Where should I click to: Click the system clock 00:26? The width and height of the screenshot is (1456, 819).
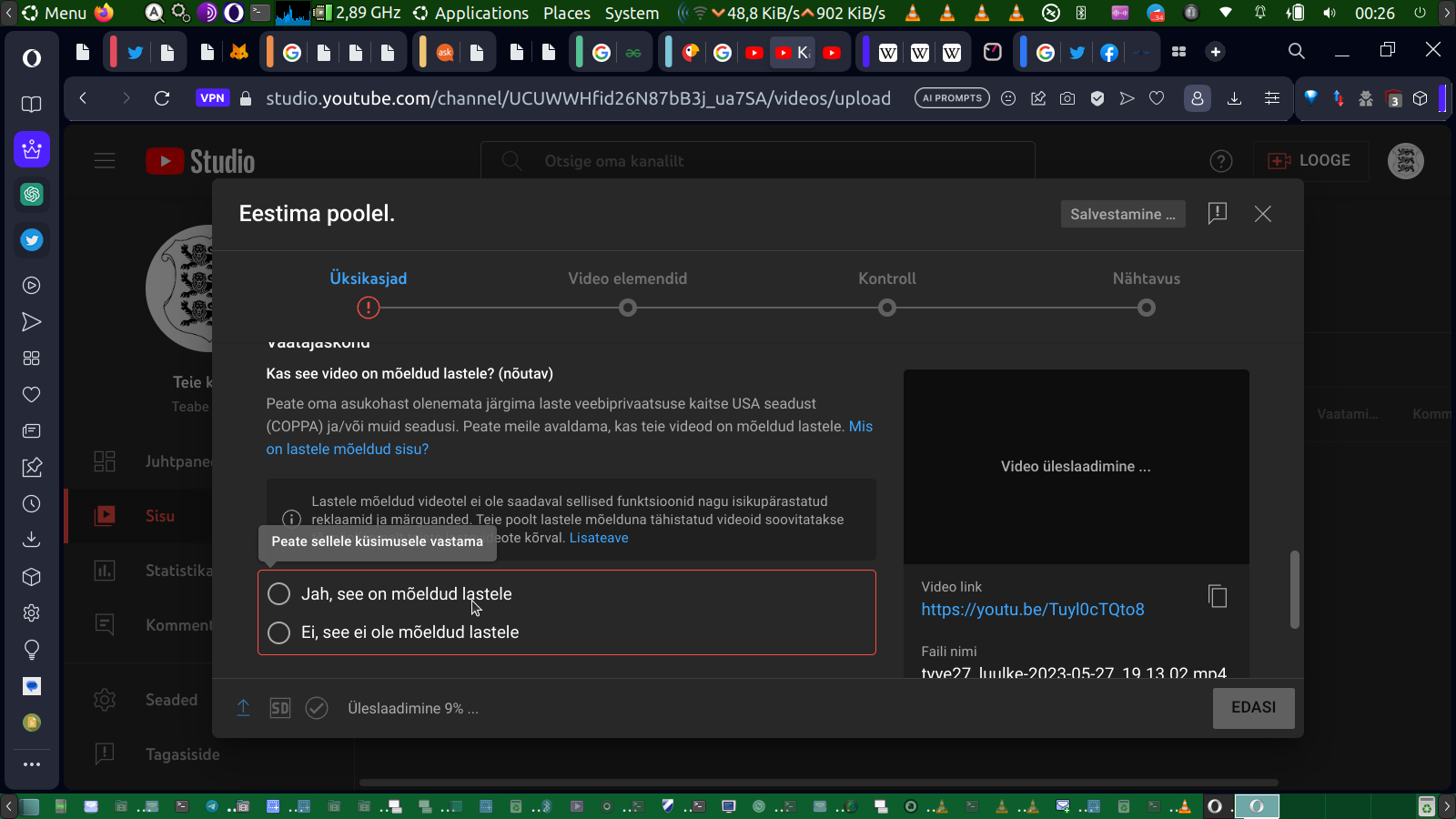point(1375,13)
